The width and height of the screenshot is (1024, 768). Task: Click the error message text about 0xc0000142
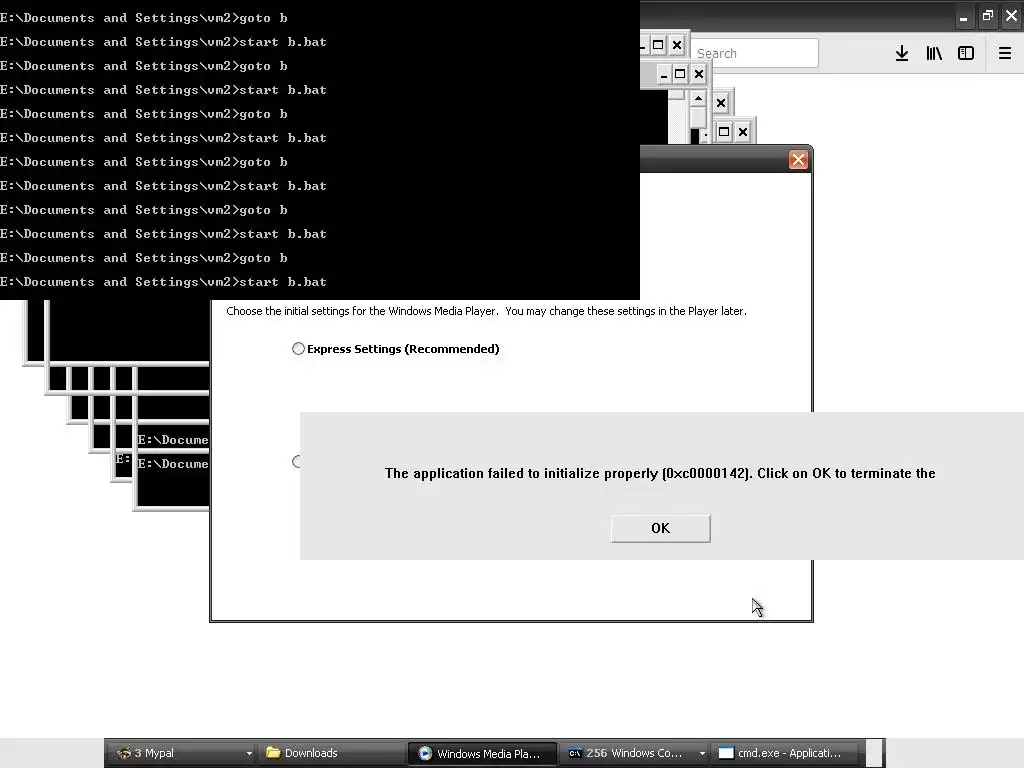(x=660, y=473)
